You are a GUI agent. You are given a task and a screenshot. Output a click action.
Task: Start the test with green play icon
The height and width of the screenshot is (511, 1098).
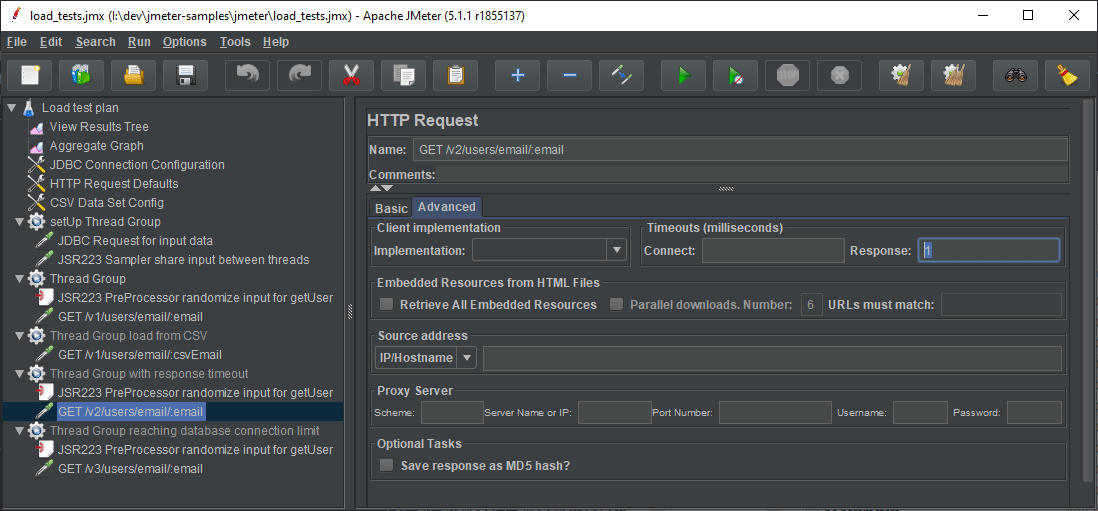point(683,75)
